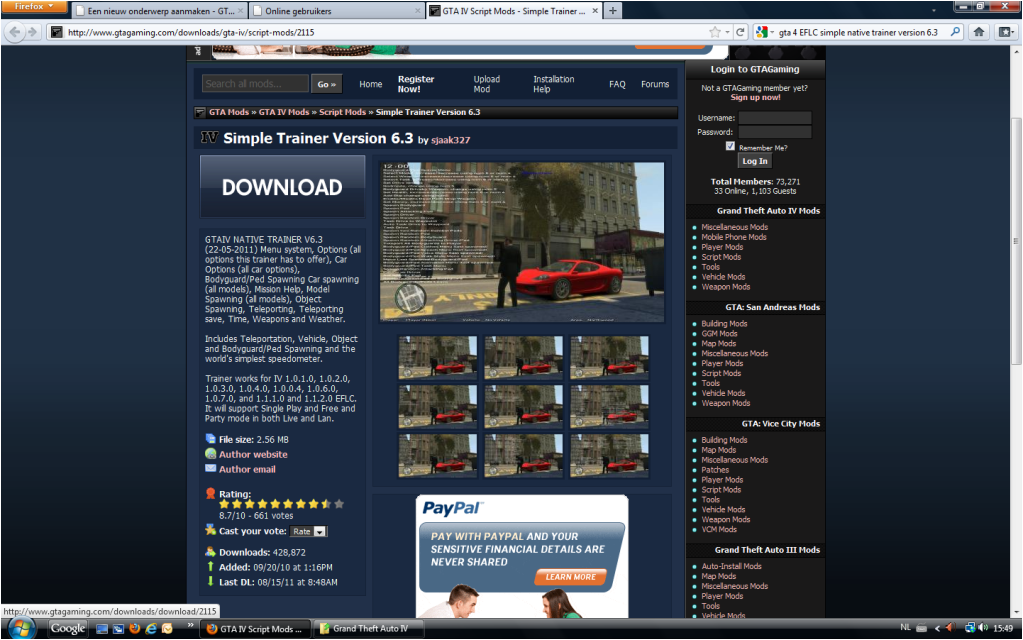The image size is (1023, 640).
Task: Focus the Password input field
Action: tap(775, 132)
